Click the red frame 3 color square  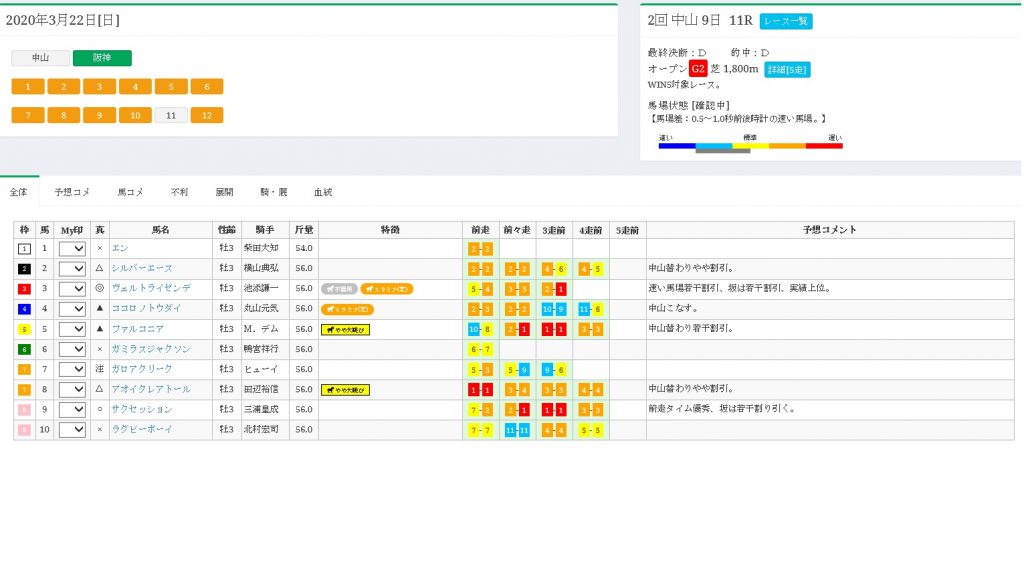click(x=25, y=288)
